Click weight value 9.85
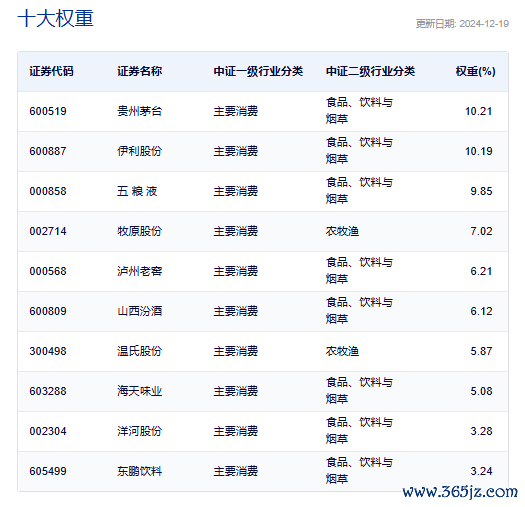Viewport: 525px width, 507px height. pos(481,191)
